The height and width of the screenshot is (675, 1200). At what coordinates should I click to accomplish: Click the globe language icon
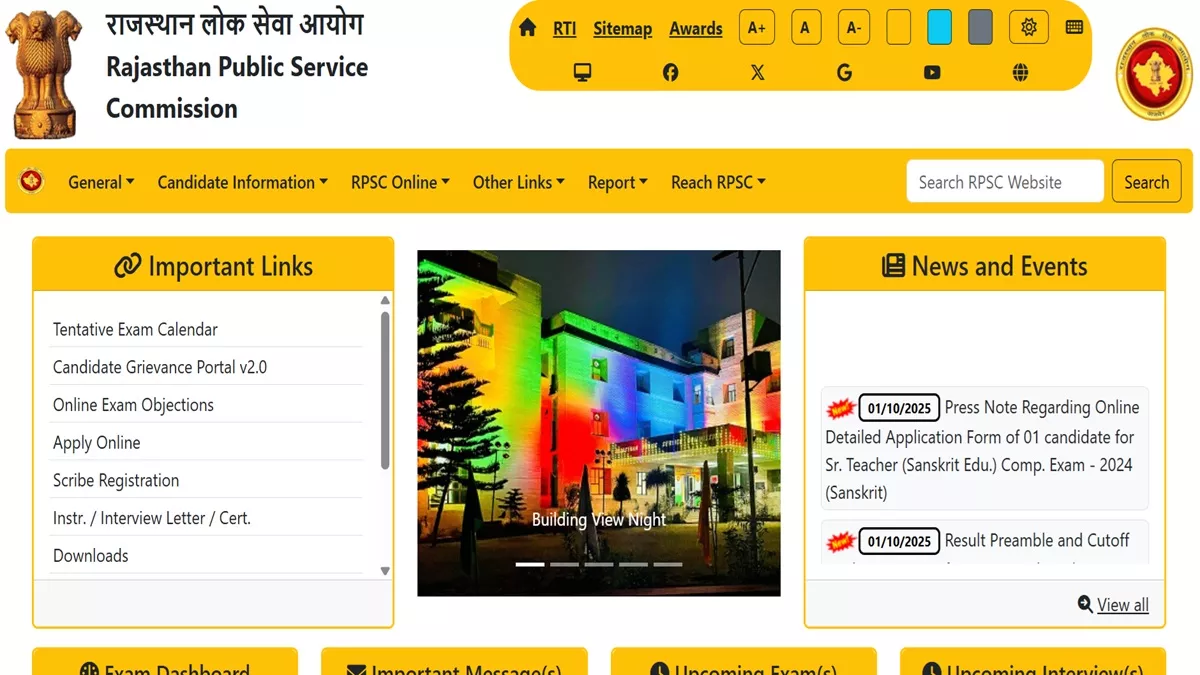click(x=1020, y=72)
